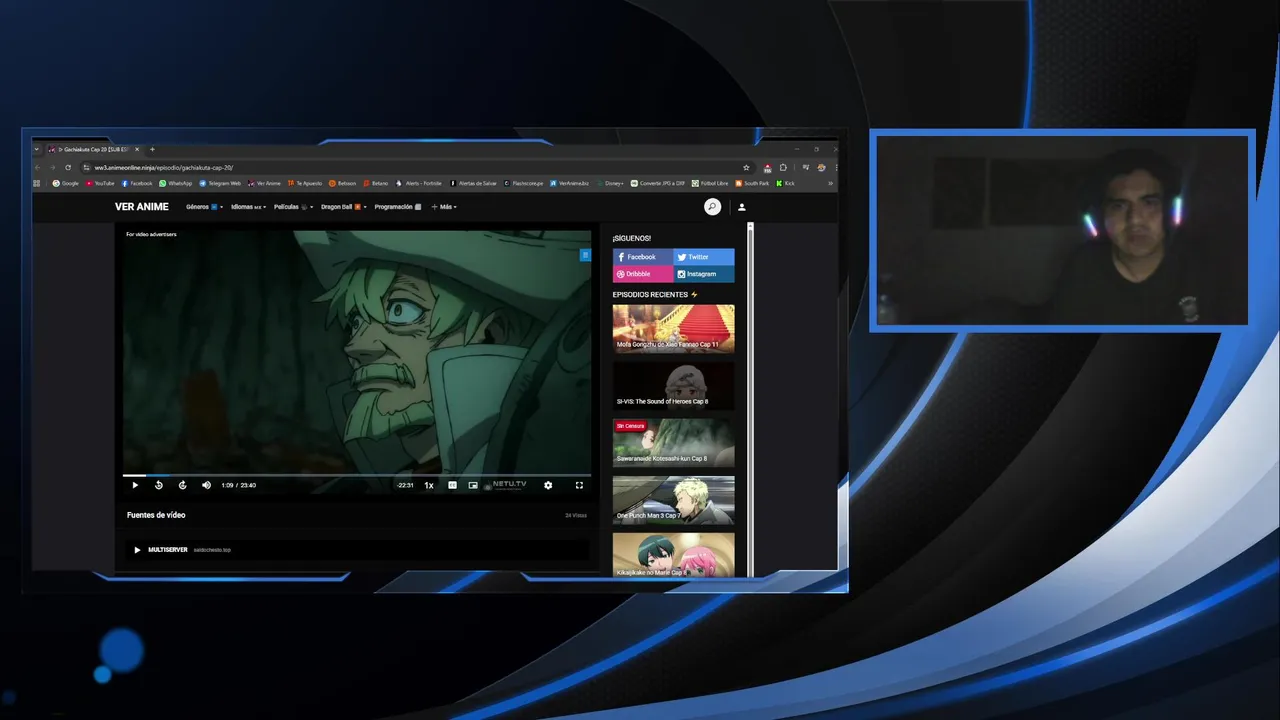The height and width of the screenshot is (720, 1280).
Task: Open the site search magnifier icon
Action: tap(712, 207)
